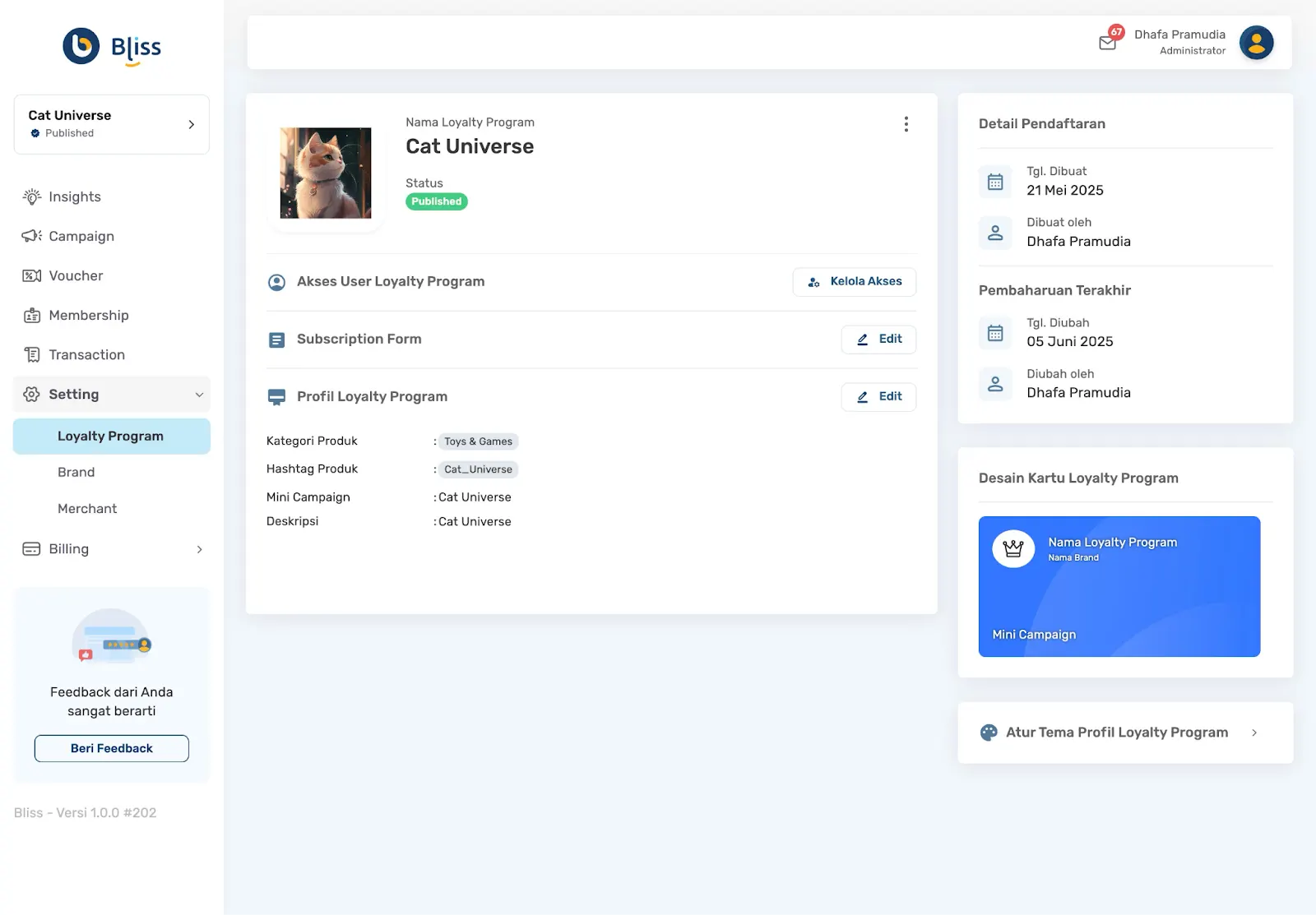This screenshot has height=915, width=1316.
Task: Click the Voucher ticket icon
Action: 31,275
